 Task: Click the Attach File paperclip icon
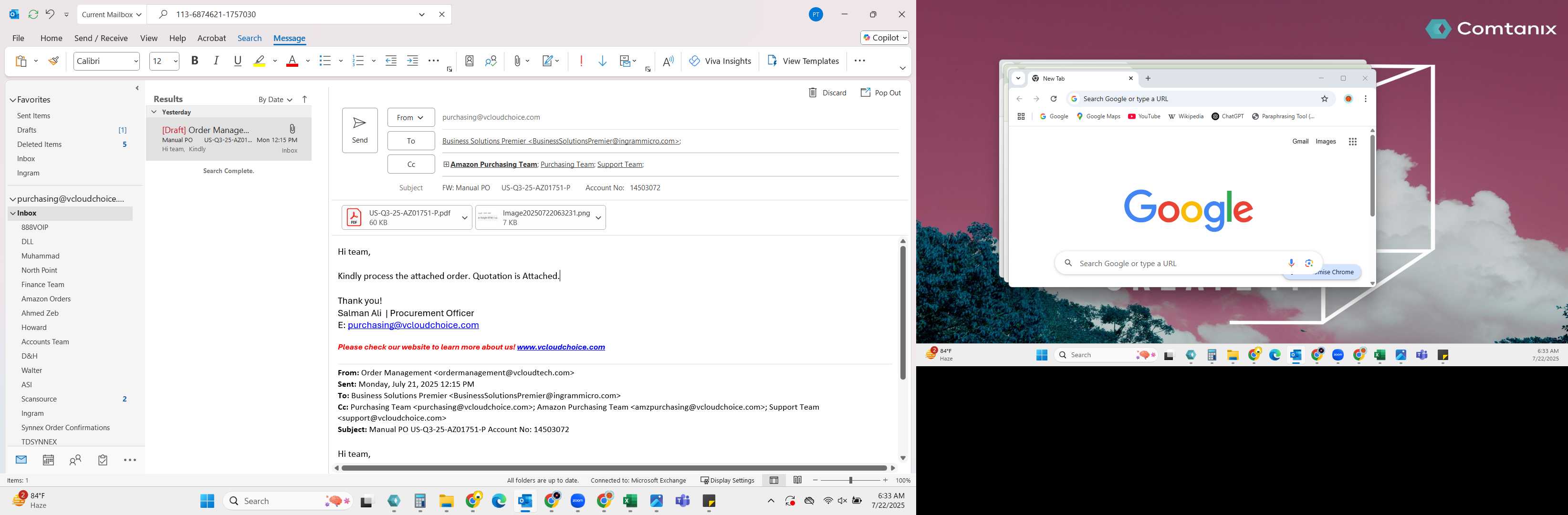pyautogui.click(x=517, y=61)
